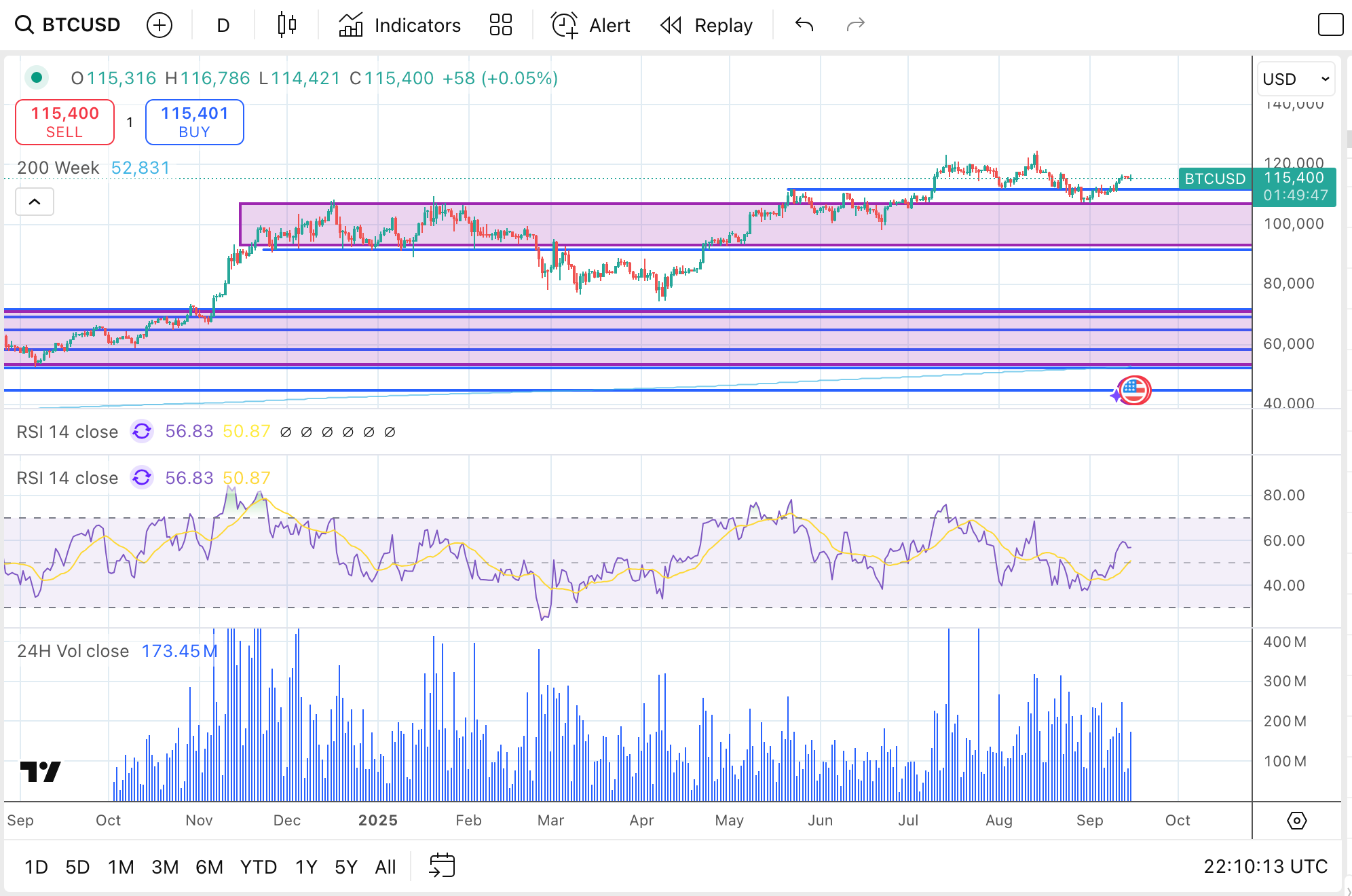Image resolution: width=1352 pixels, height=896 pixels.
Task: Select the 6M range tab
Action: coord(209,867)
